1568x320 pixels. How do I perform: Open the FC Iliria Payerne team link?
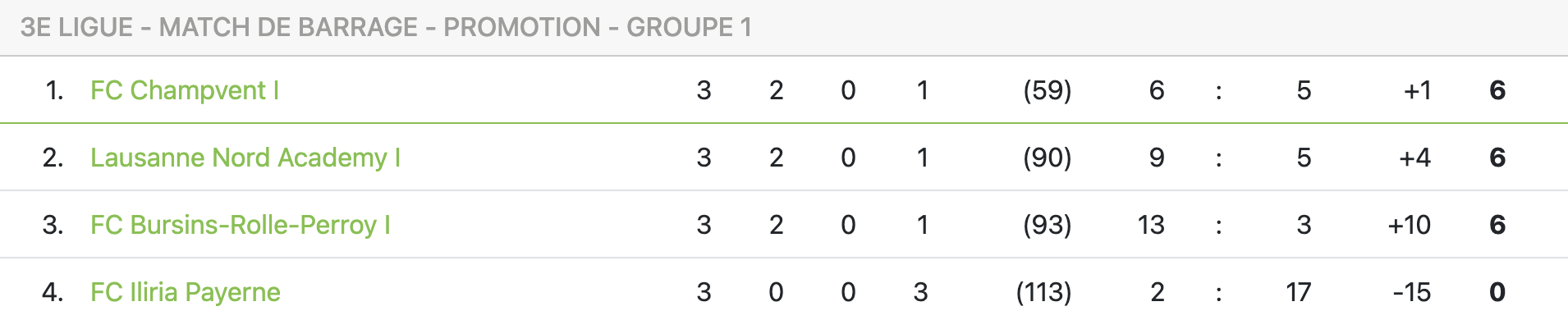(x=186, y=292)
